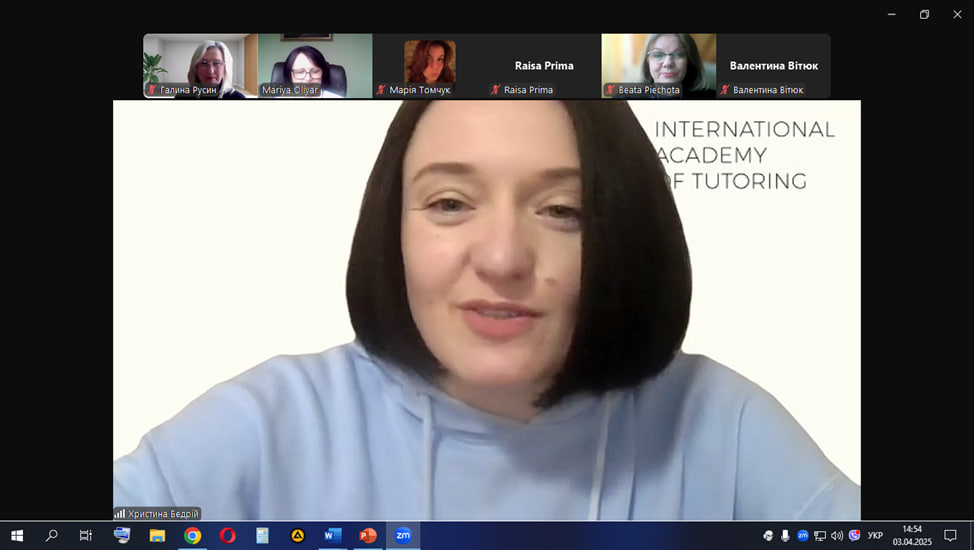Open the Task View icon

pyautogui.click(x=86, y=536)
